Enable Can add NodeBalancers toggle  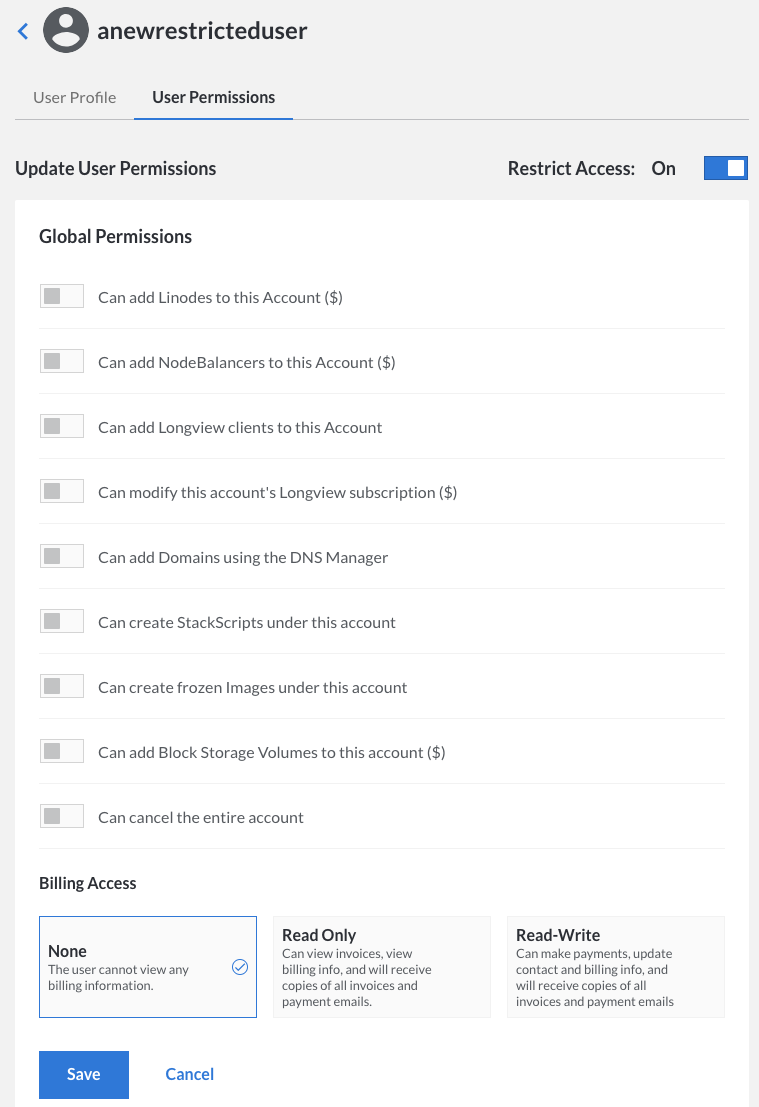[61, 362]
